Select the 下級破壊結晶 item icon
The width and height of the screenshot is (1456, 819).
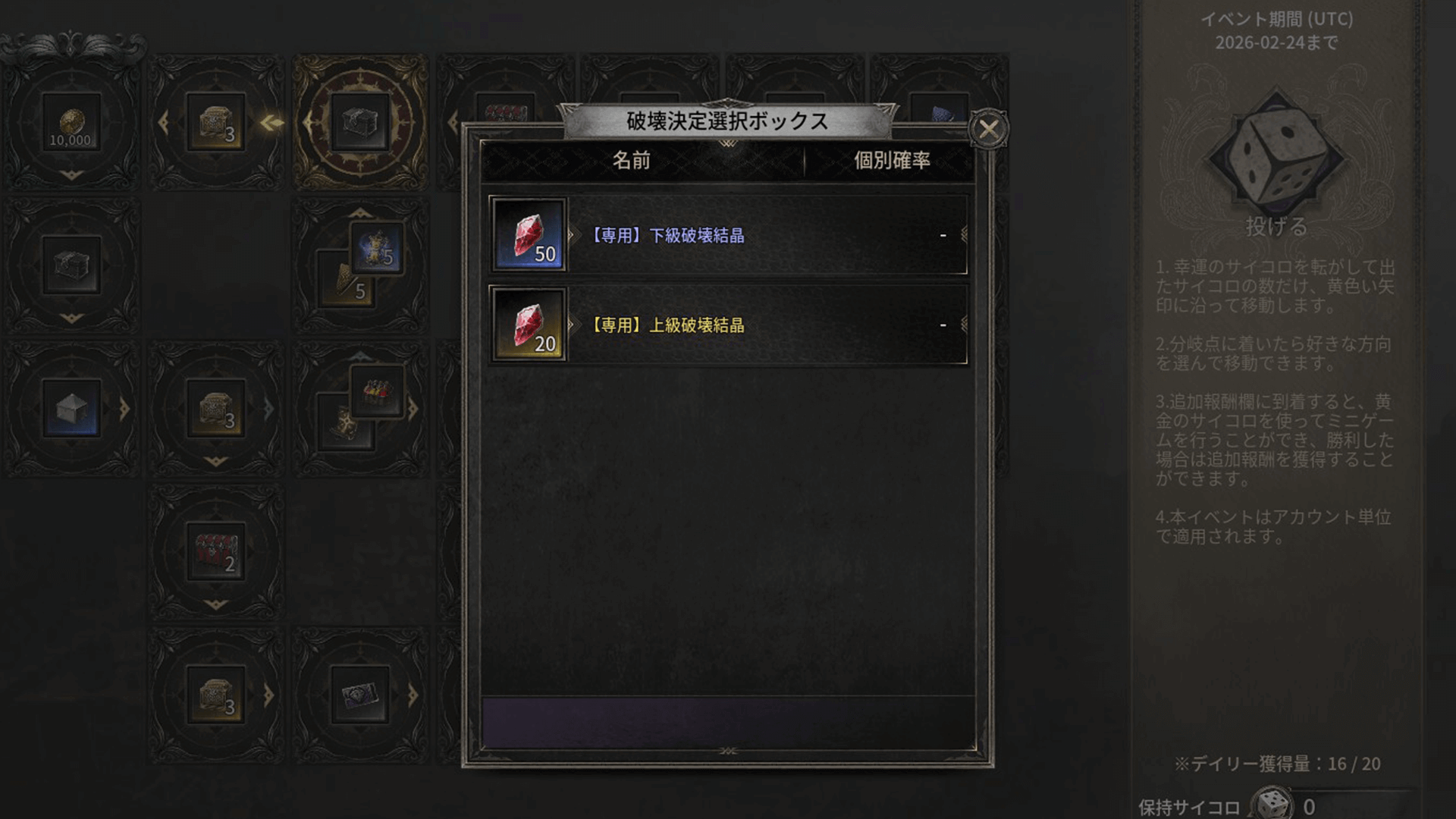pos(529,234)
